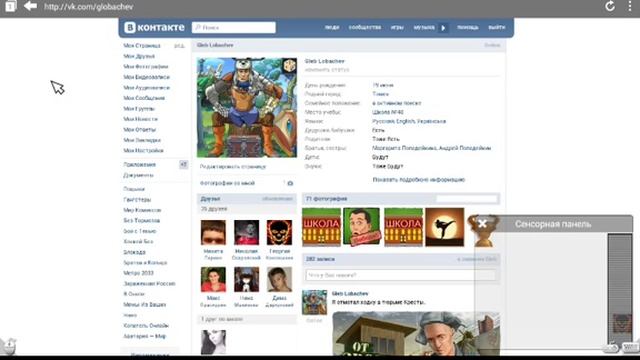Click the ред. link beside Моя Страница
Screen dimensions: 640x360
pyautogui.click(x=179, y=46)
